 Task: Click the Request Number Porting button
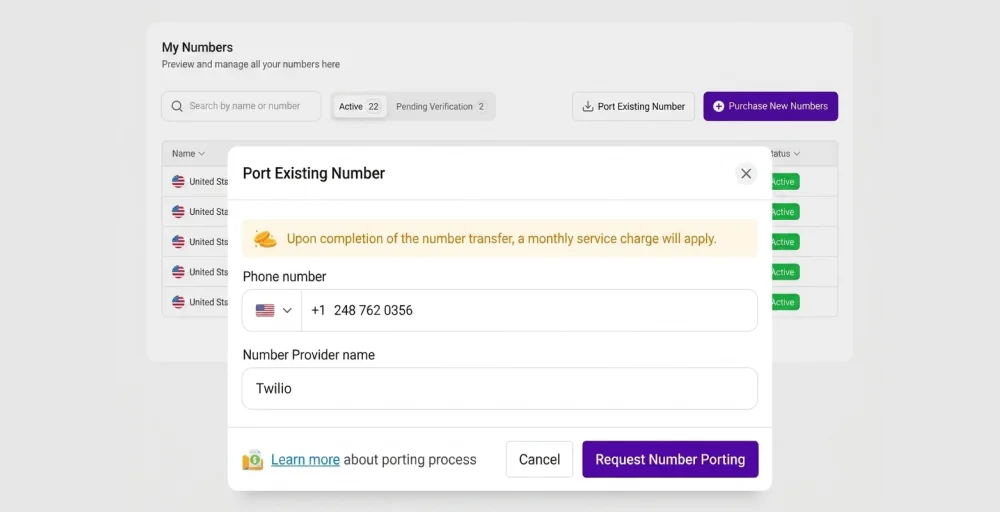tap(670, 459)
